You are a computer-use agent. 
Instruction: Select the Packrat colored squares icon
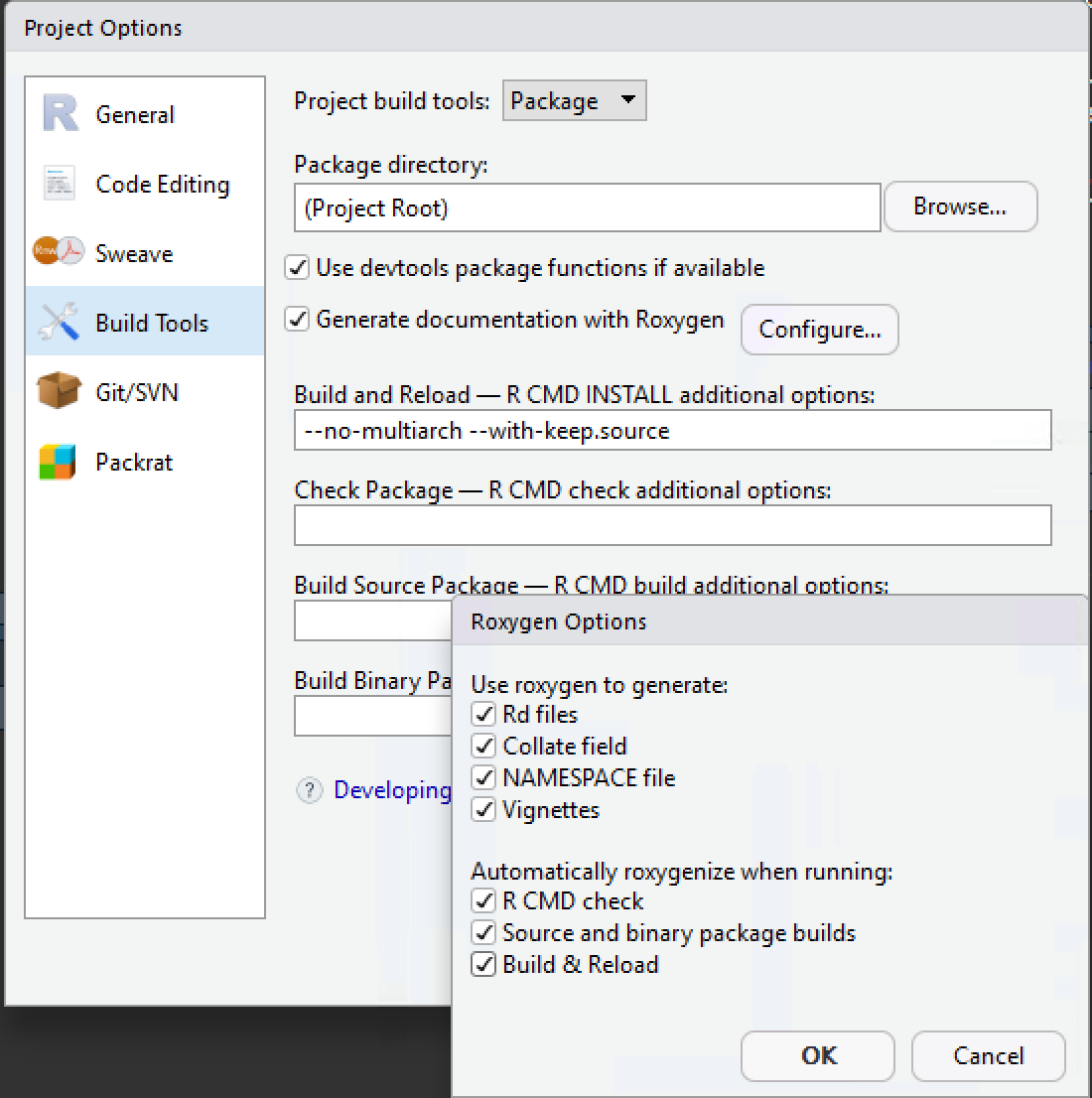tap(58, 463)
